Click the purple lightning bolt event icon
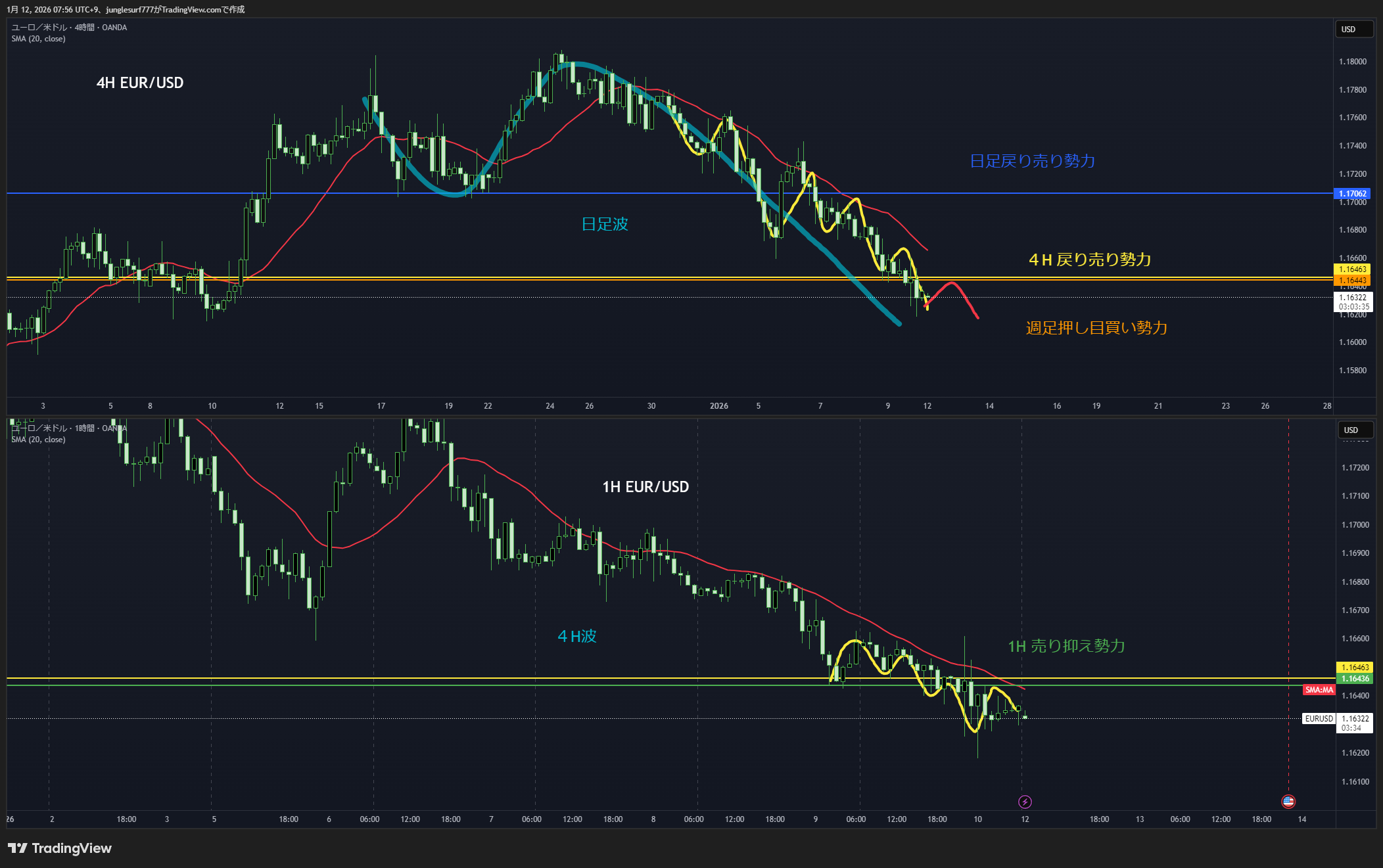The image size is (1383, 868). (1025, 802)
